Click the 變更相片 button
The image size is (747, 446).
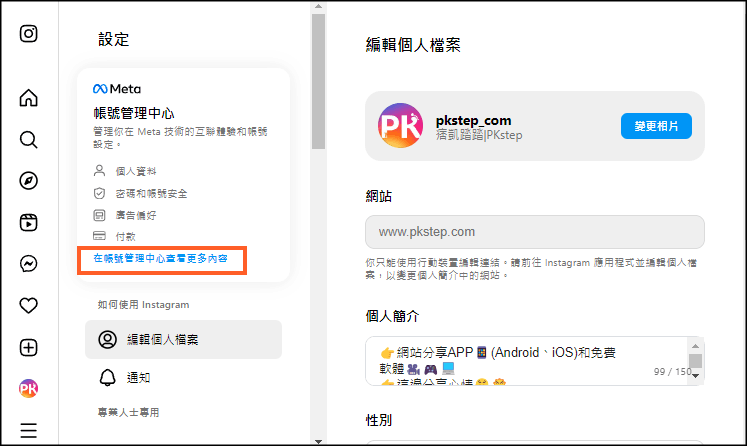pos(656,126)
